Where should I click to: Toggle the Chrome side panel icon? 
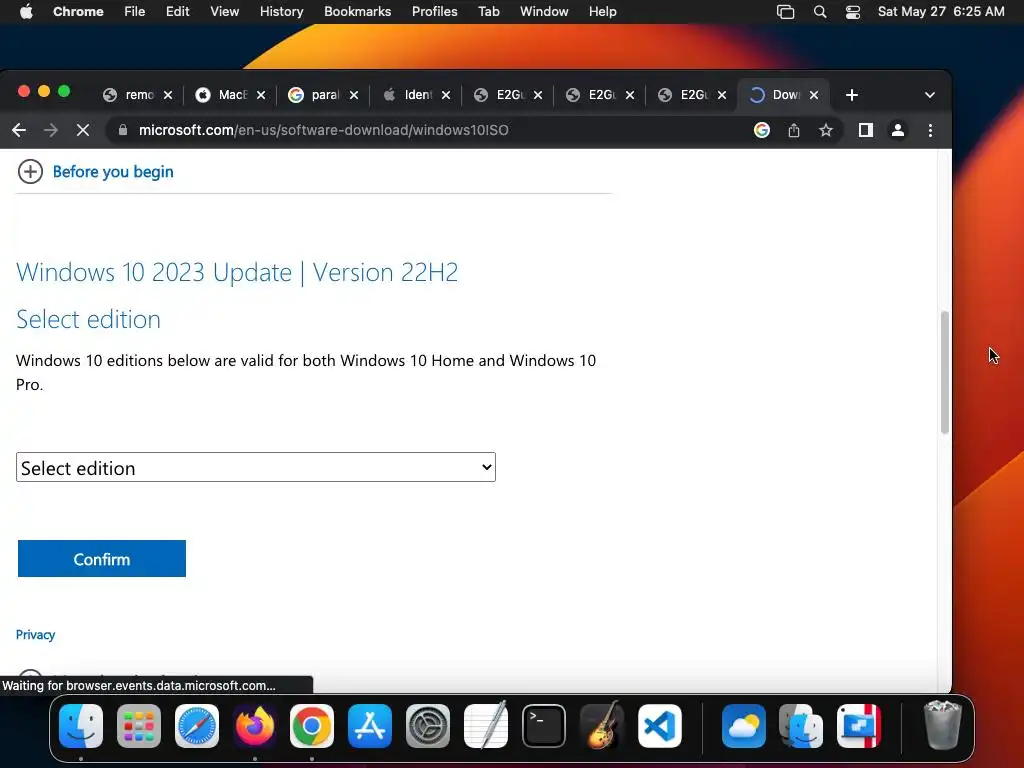coord(866,130)
